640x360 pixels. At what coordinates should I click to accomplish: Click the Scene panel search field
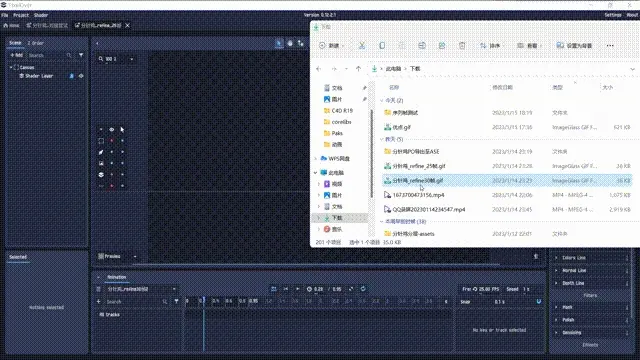pyautogui.click(x=50, y=55)
